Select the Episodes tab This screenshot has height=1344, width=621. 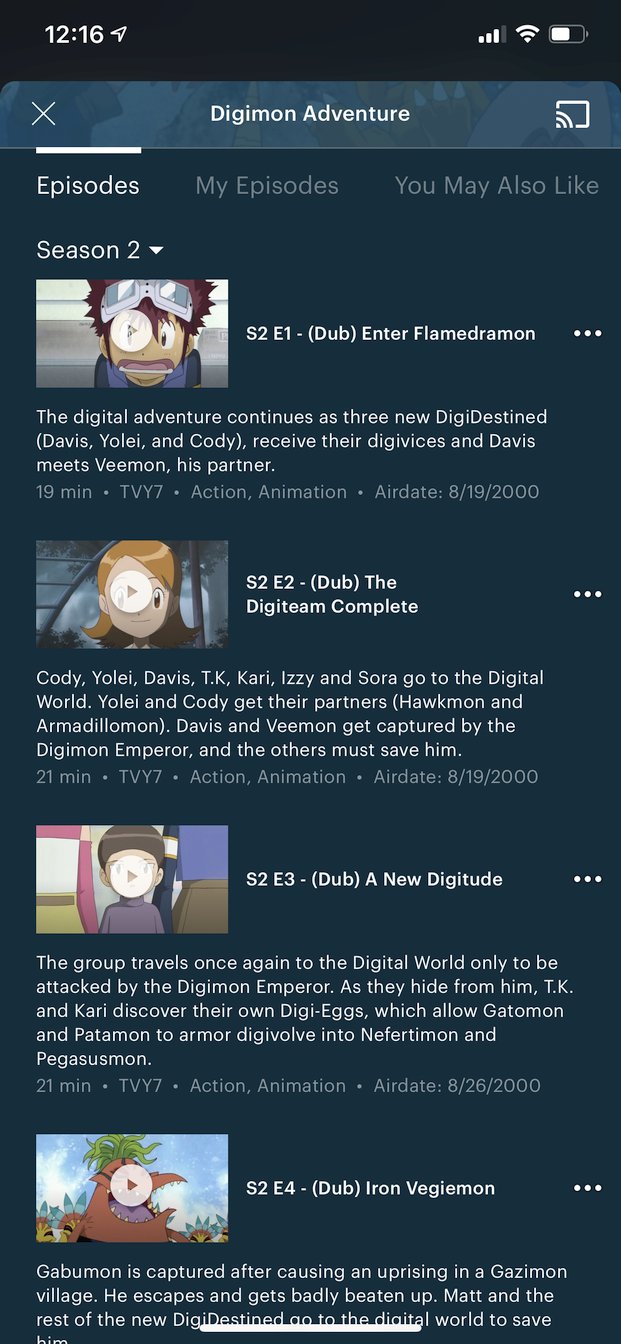88,186
